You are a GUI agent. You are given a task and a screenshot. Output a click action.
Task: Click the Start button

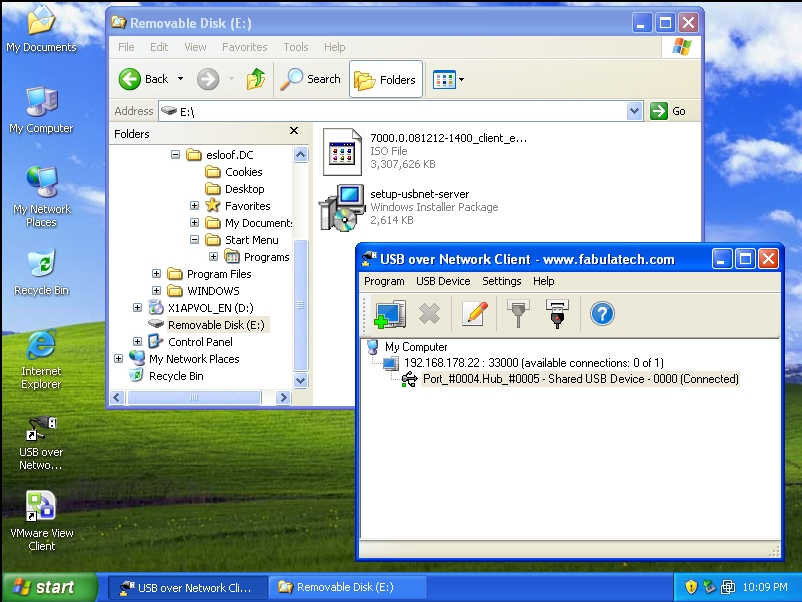[50, 587]
